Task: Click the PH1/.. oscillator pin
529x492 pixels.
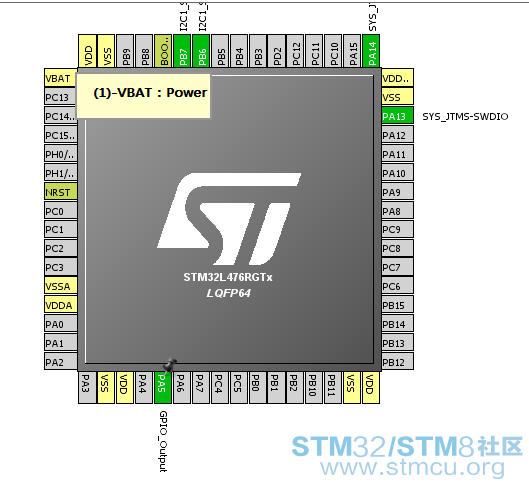Action: tap(61, 173)
